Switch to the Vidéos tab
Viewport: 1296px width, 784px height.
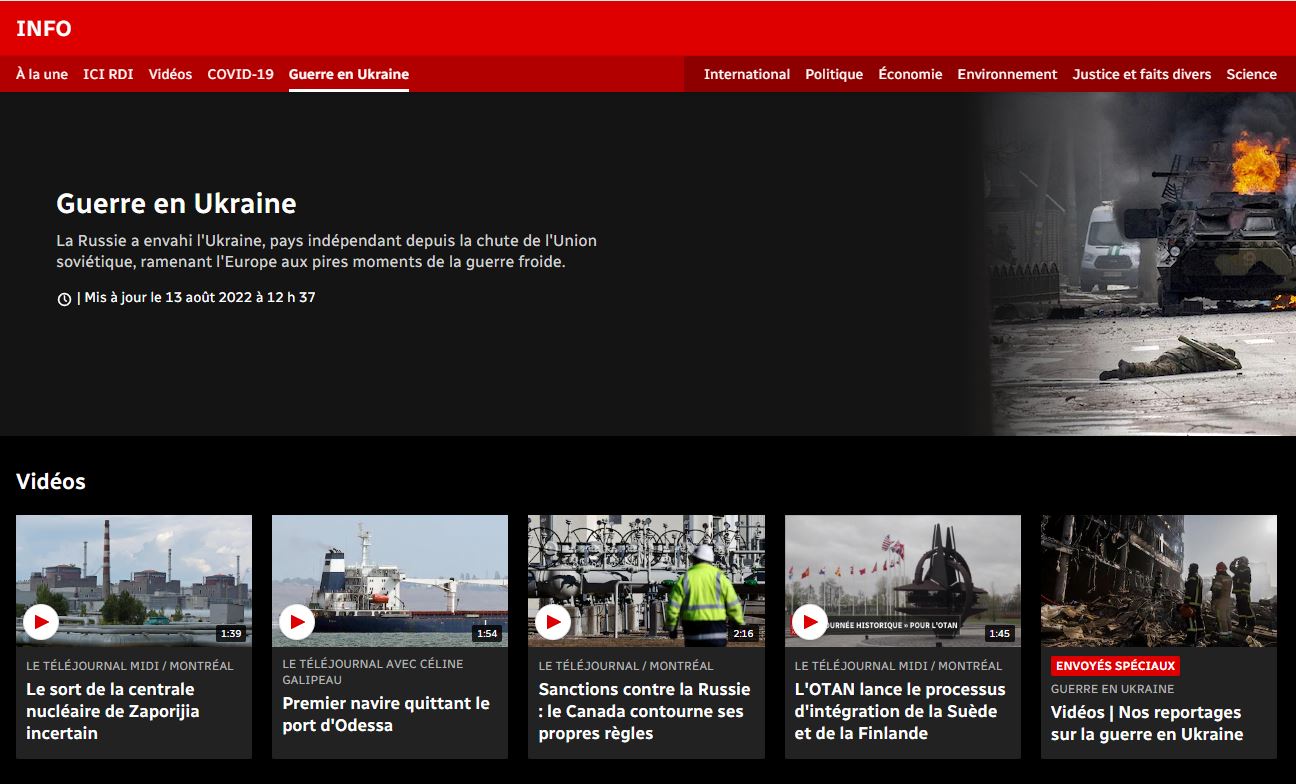click(170, 74)
